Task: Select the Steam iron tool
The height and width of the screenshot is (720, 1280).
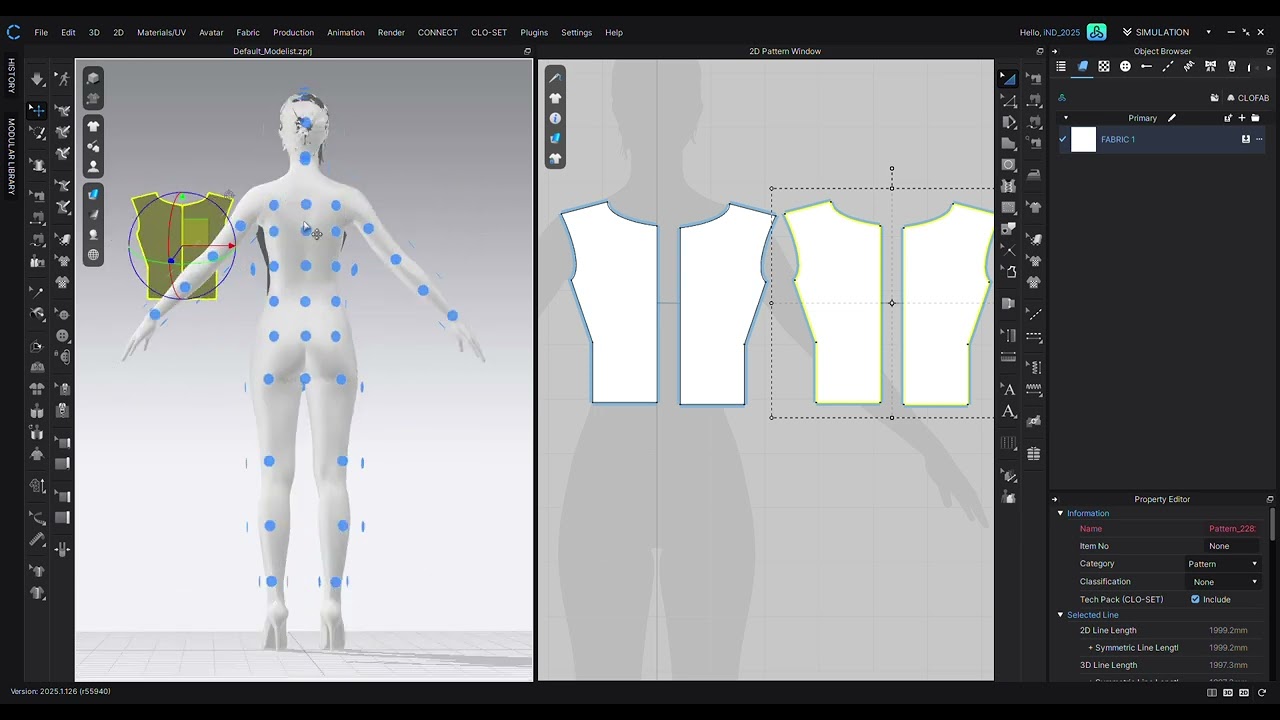Action: click(1034, 174)
